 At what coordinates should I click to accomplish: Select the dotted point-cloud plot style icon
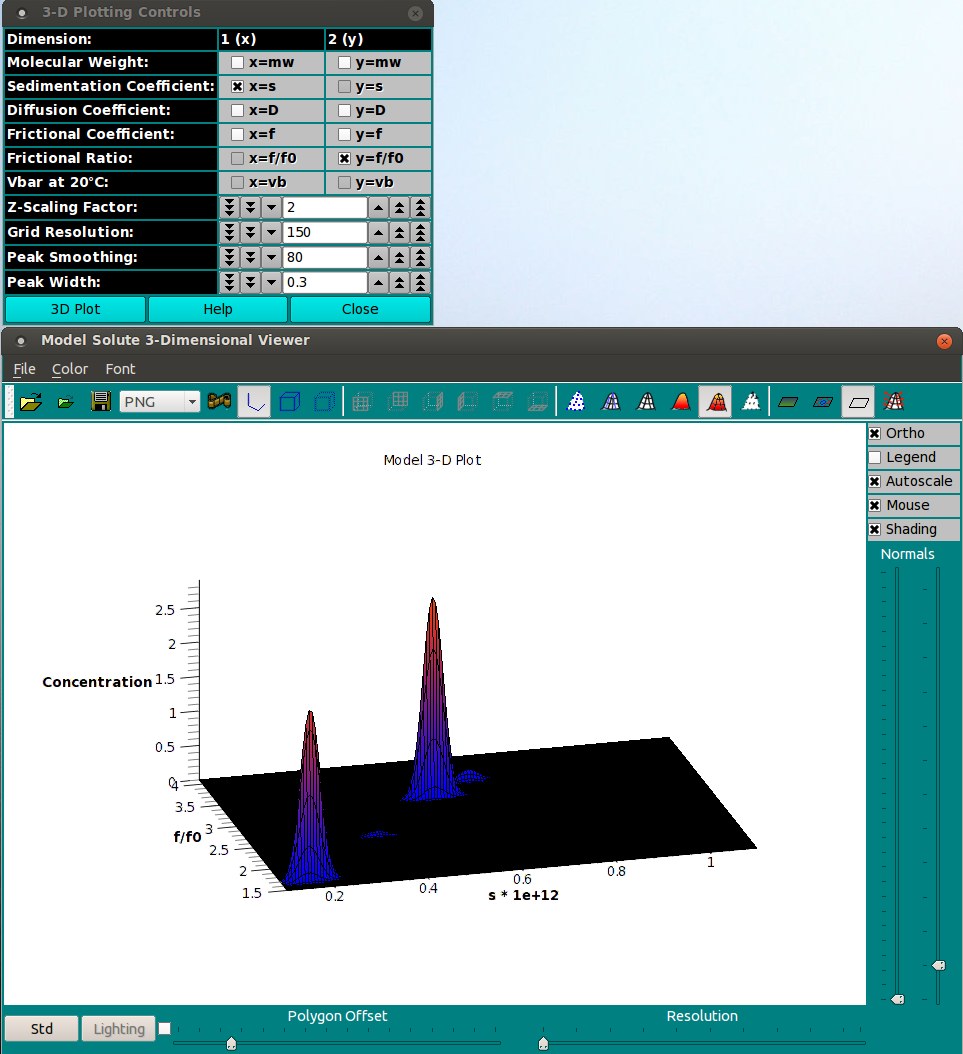(x=576, y=402)
